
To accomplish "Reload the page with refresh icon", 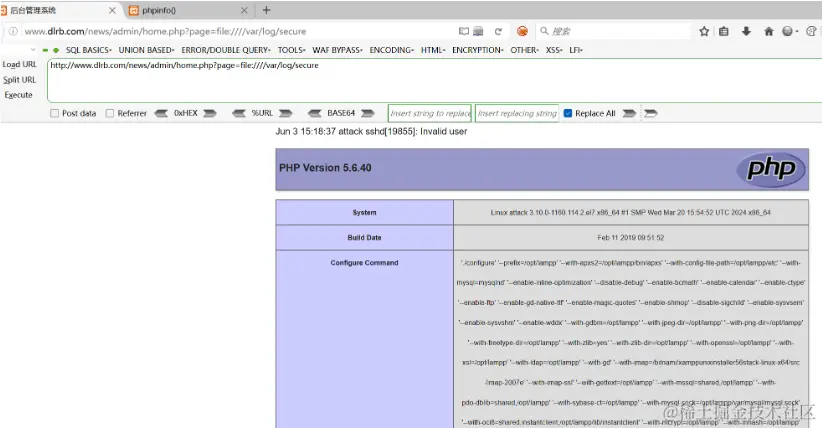I will pyautogui.click(x=498, y=31).
